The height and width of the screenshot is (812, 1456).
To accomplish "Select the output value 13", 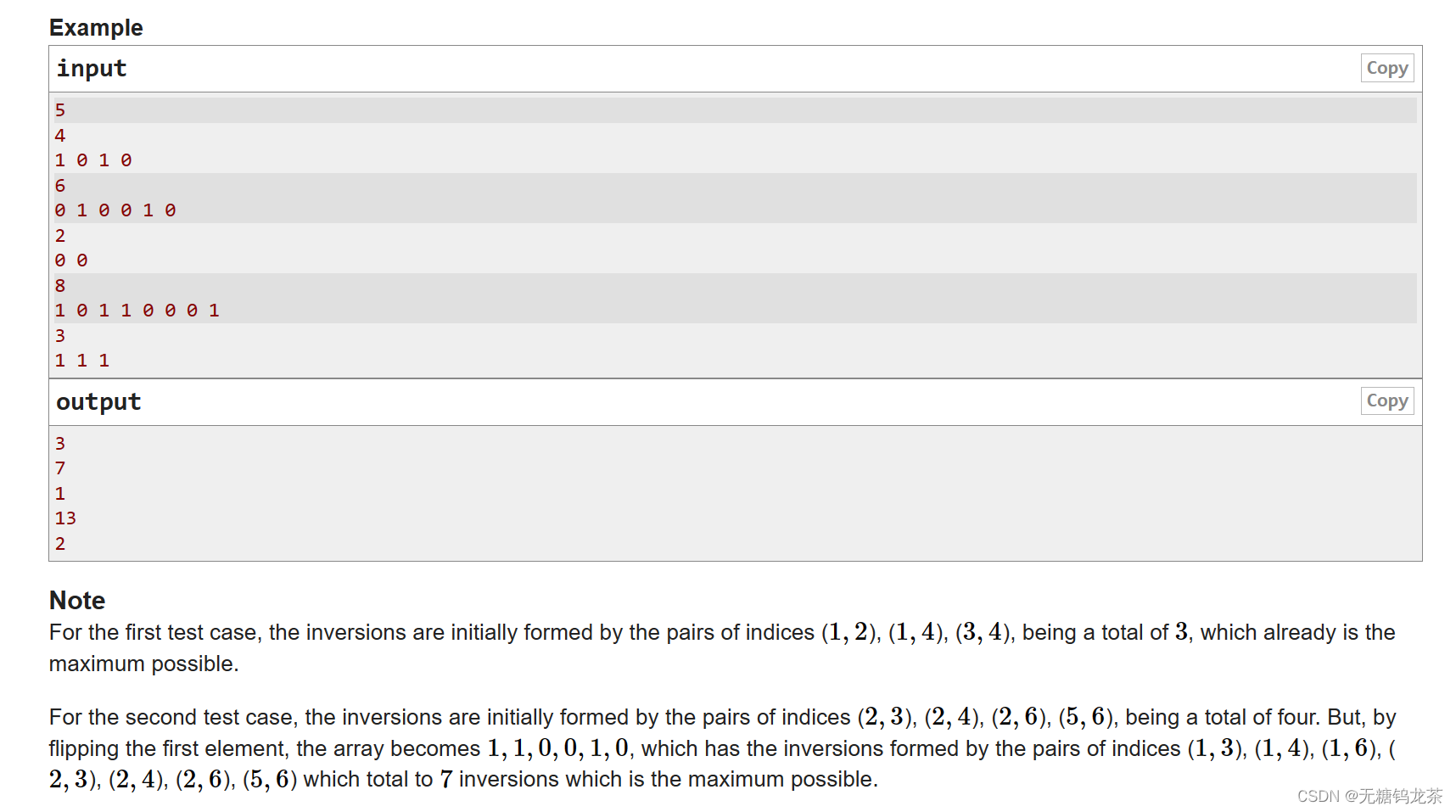I will 65,518.
